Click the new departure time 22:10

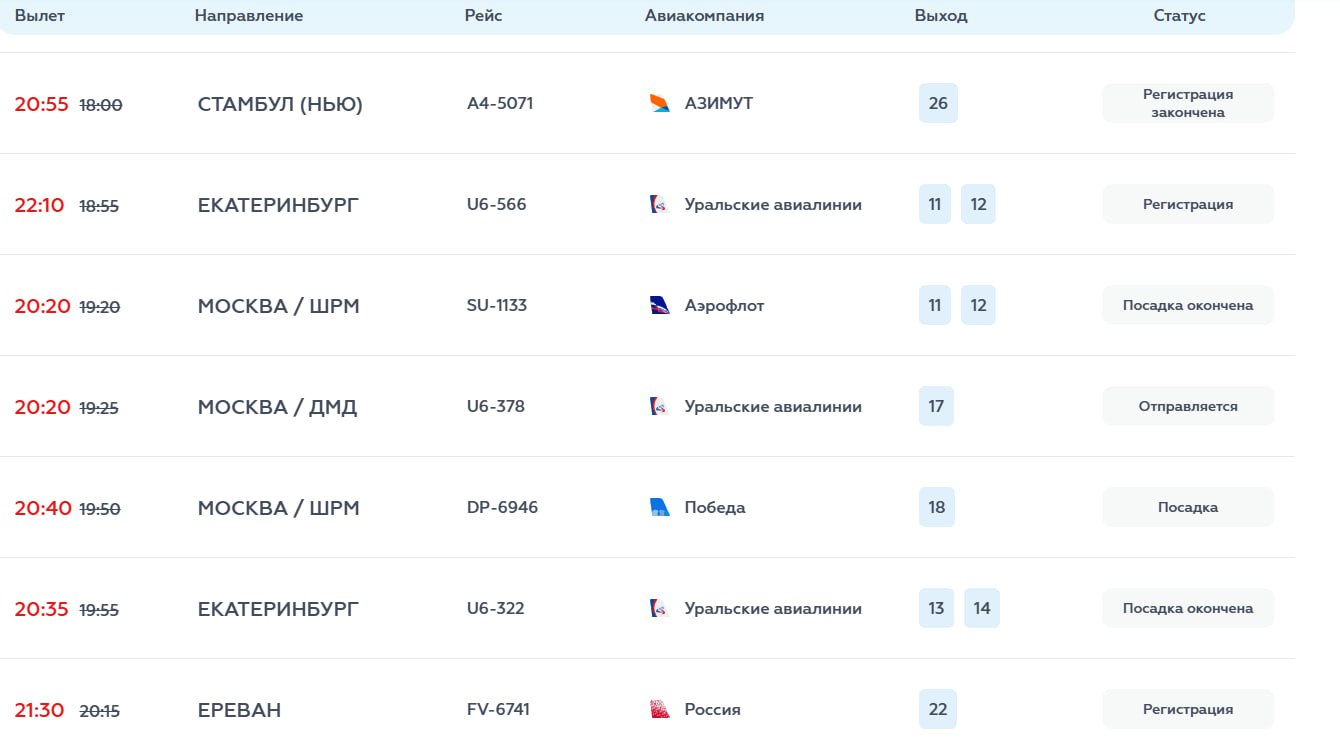pos(39,205)
